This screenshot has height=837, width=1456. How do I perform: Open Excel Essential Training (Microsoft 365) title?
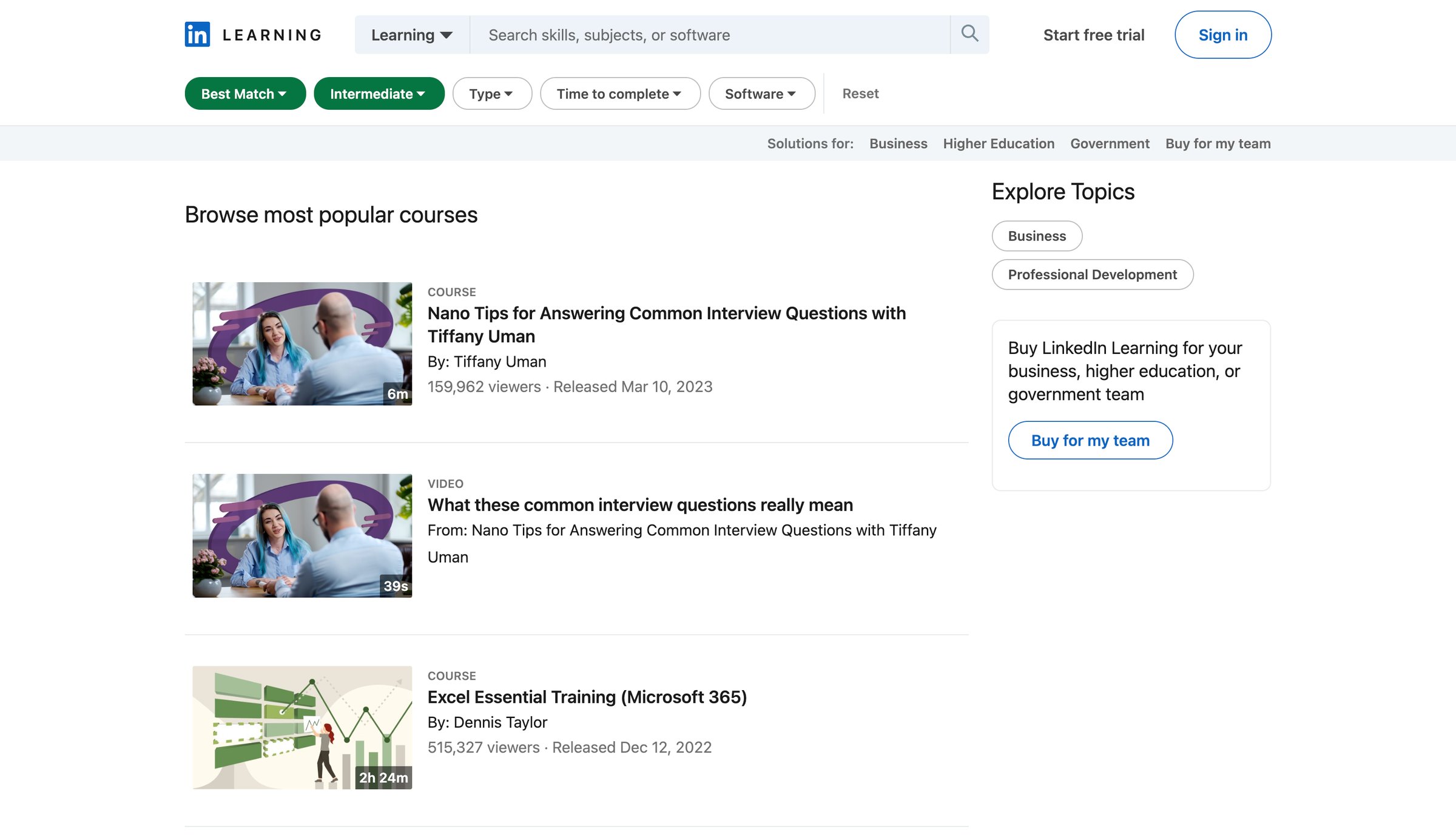587,696
